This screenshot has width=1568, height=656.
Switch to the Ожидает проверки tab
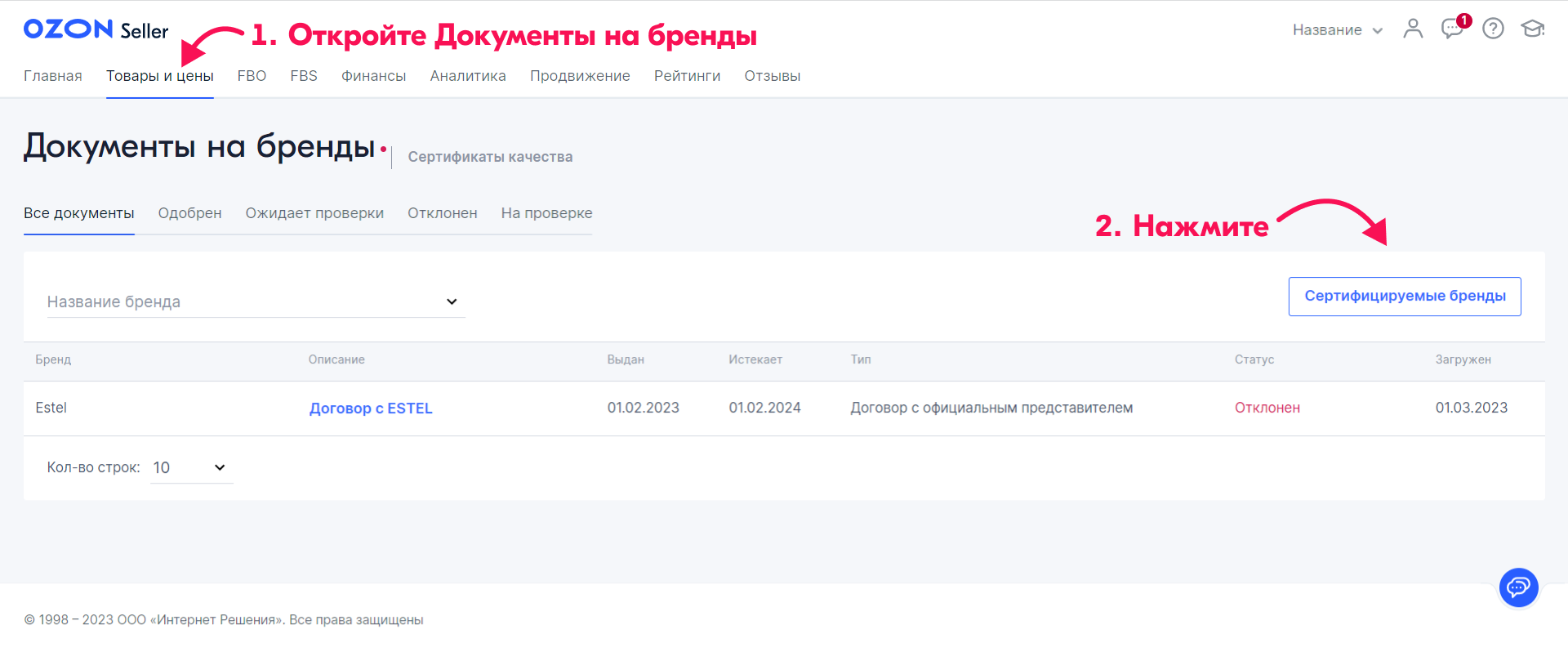314,213
